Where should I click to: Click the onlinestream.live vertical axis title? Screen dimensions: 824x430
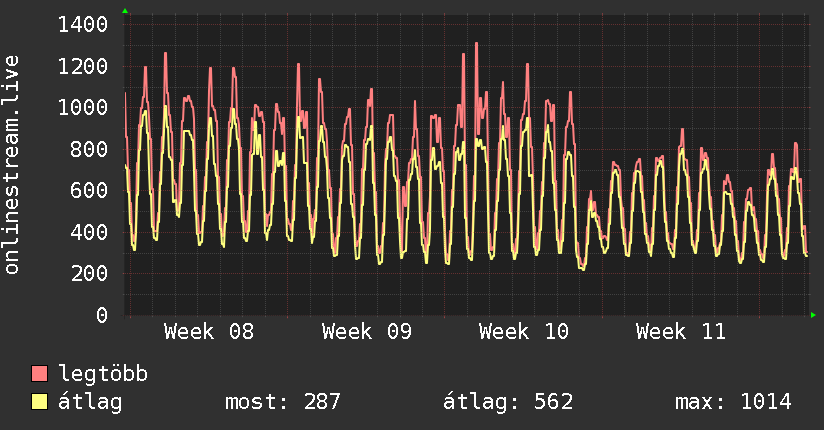click(11, 165)
